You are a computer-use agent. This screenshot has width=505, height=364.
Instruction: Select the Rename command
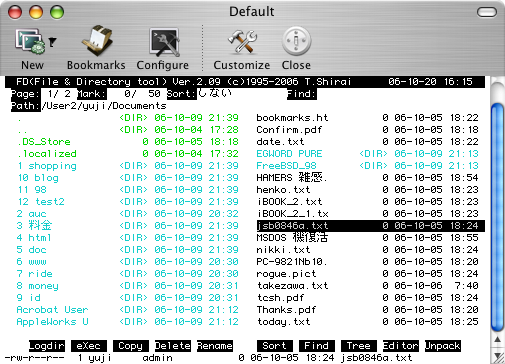215,346
